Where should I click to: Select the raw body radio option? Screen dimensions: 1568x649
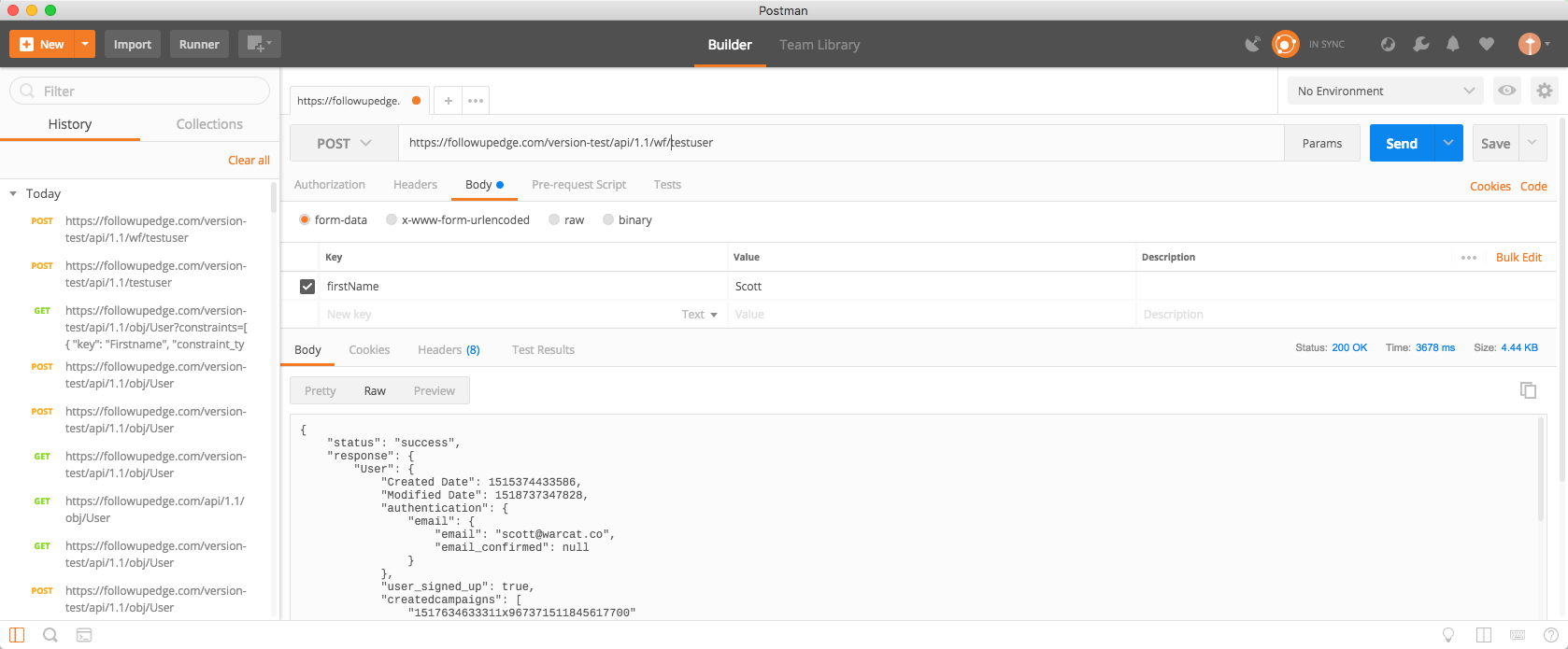pos(555,220)
